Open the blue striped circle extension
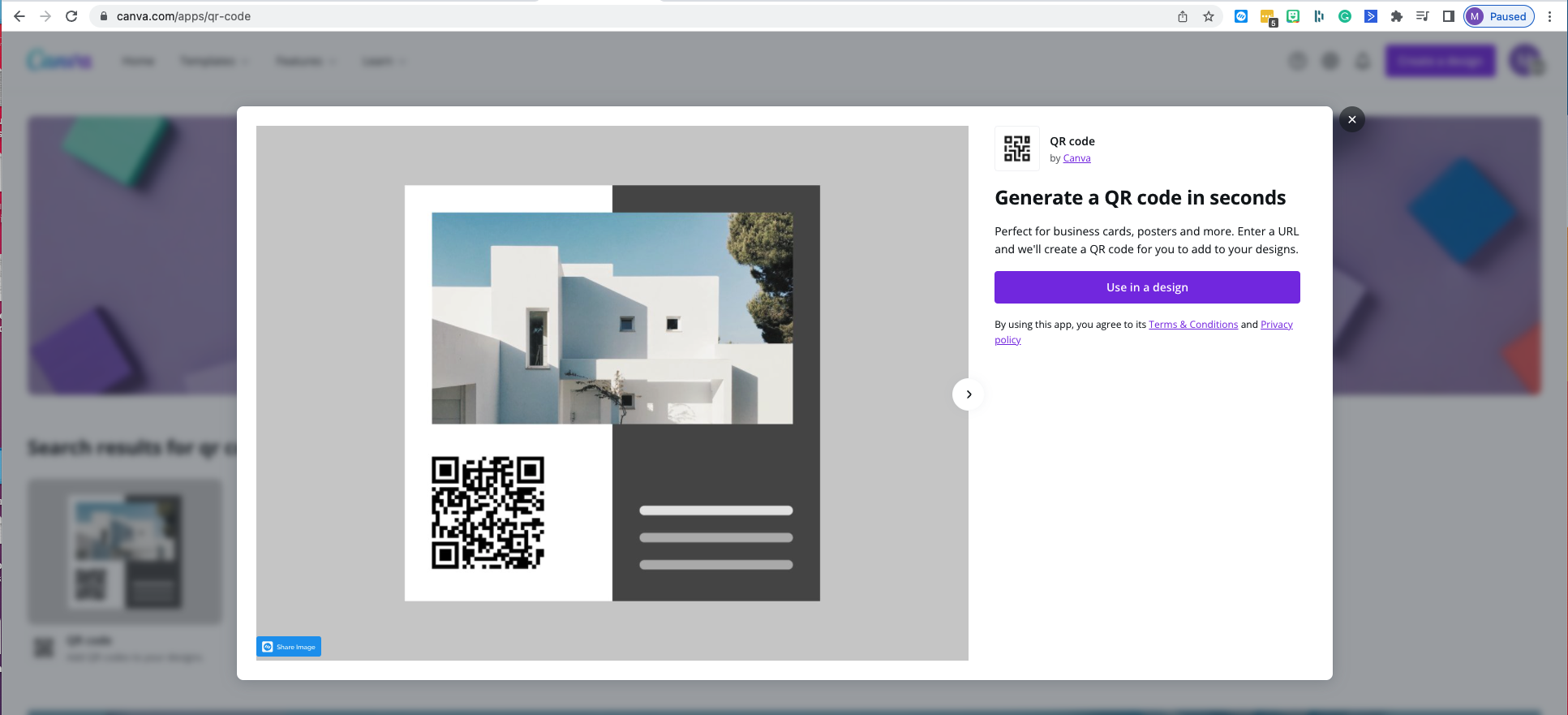 coord(1241,16)
